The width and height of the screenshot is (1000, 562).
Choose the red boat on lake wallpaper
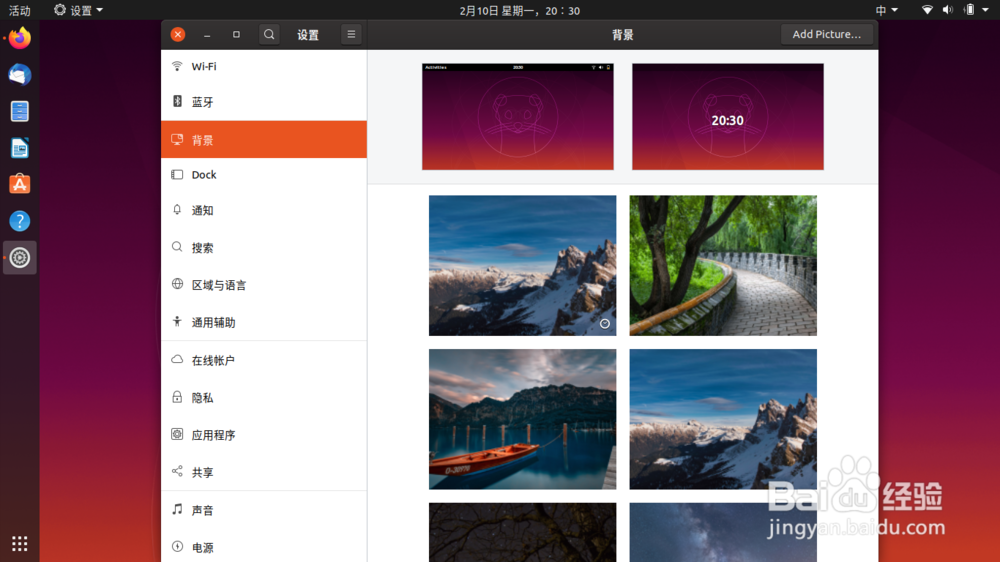tap(522, 419)
